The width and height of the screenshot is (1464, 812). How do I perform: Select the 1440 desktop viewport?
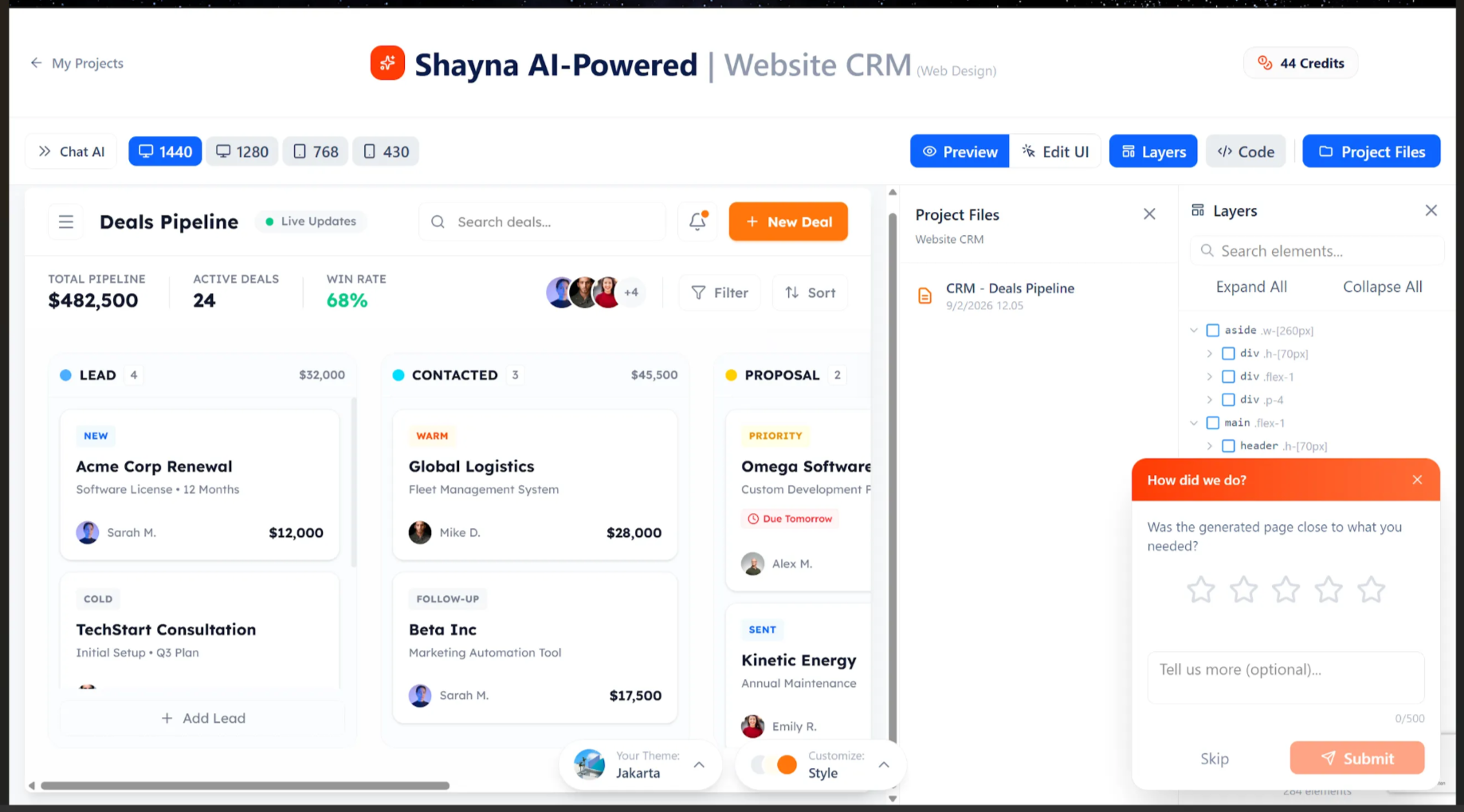click(x=164, y=151)
